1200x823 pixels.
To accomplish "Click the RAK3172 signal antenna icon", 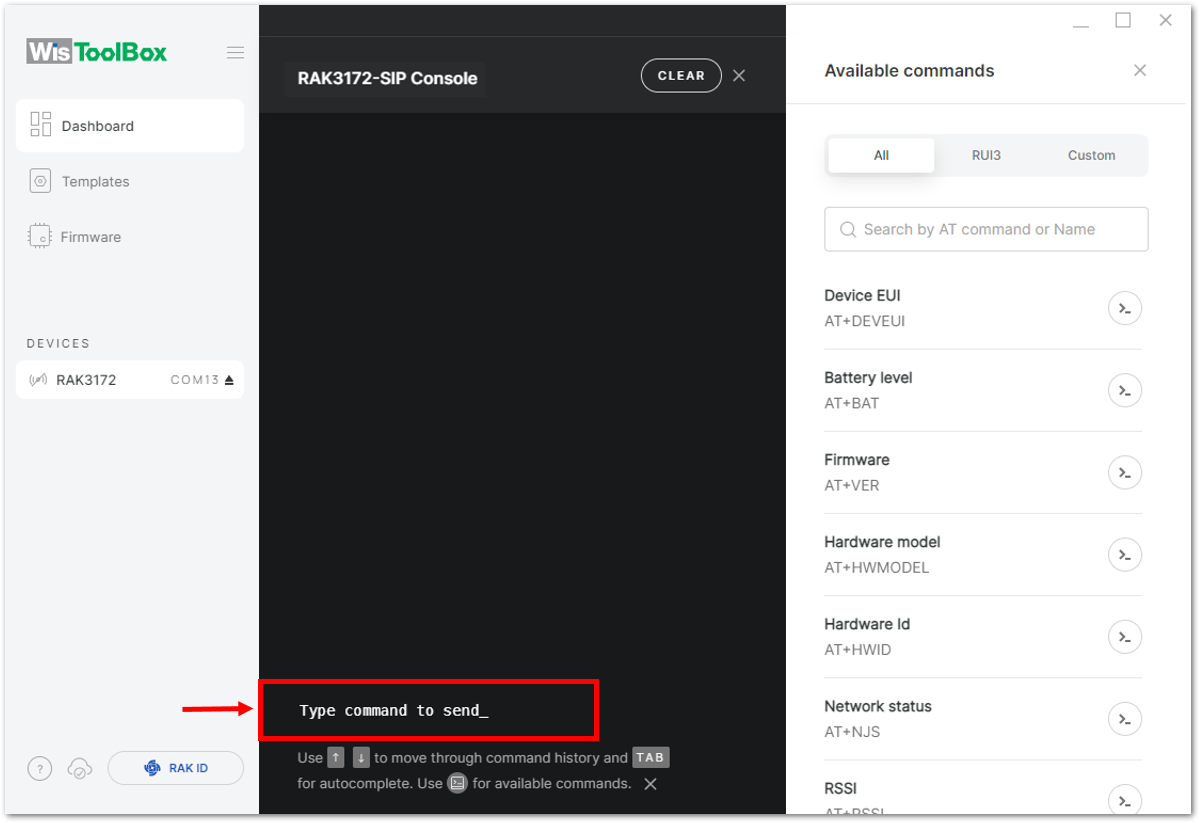I will [x=39, y=380].
